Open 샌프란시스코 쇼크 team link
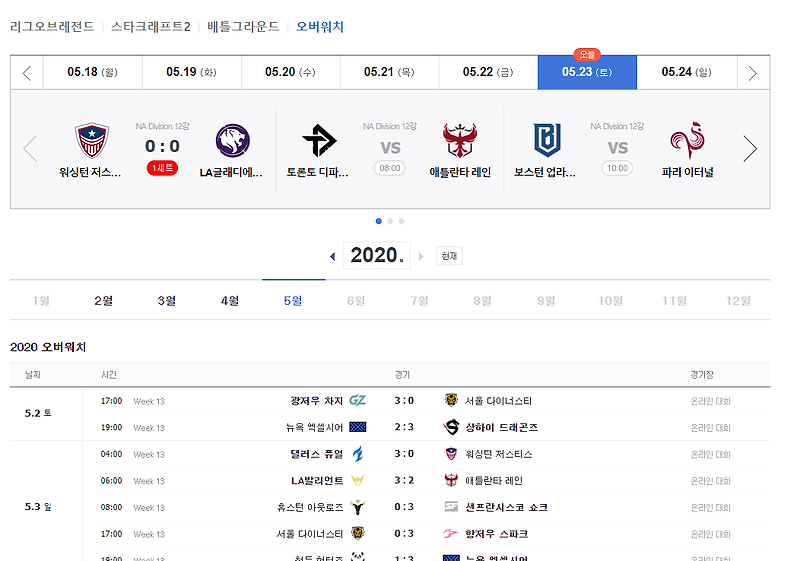800x561 pixels. click(x=507, y=507)
